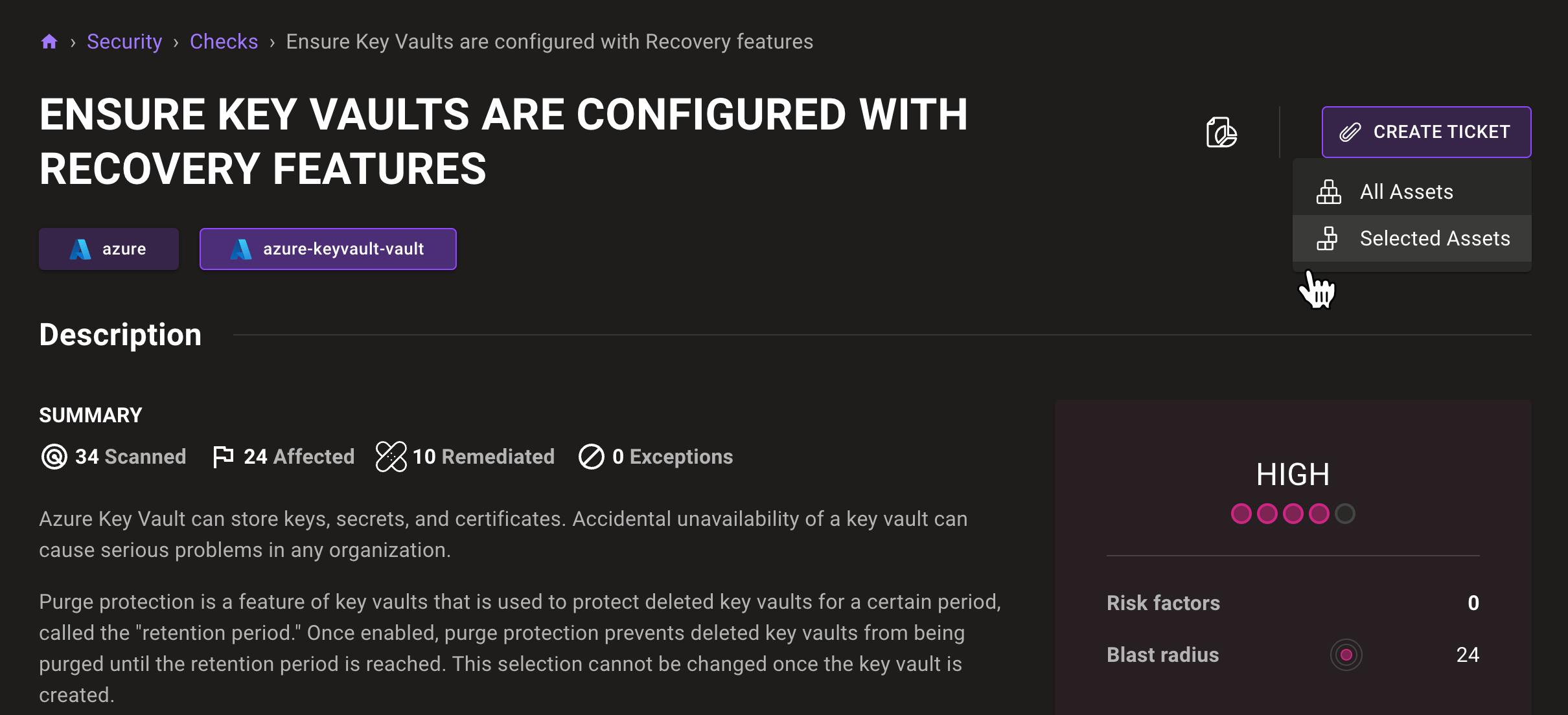Navigate to Checks breadcrumb link
This screenshot has width=1568, height=715.
(x=224, y=42)
